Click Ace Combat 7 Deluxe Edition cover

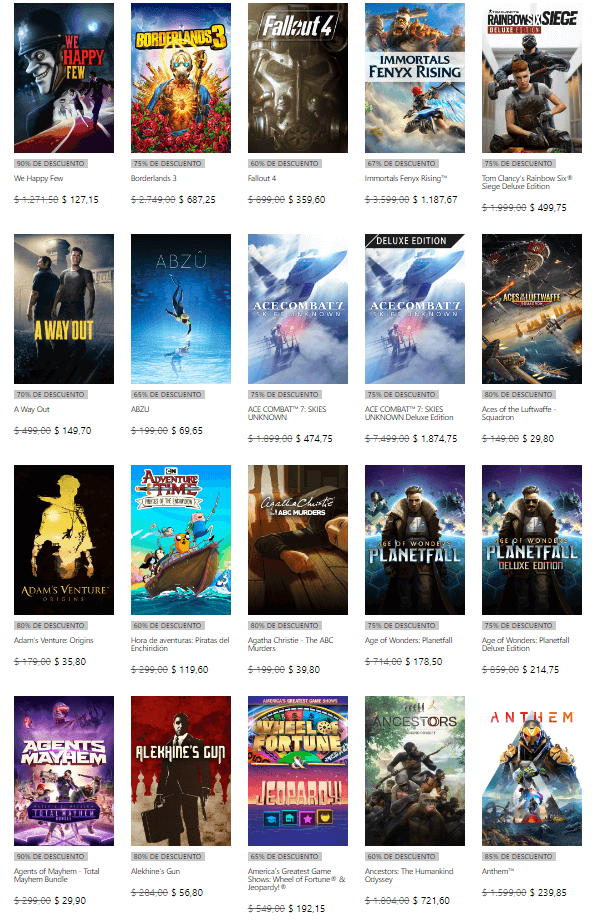coord(415,309)
